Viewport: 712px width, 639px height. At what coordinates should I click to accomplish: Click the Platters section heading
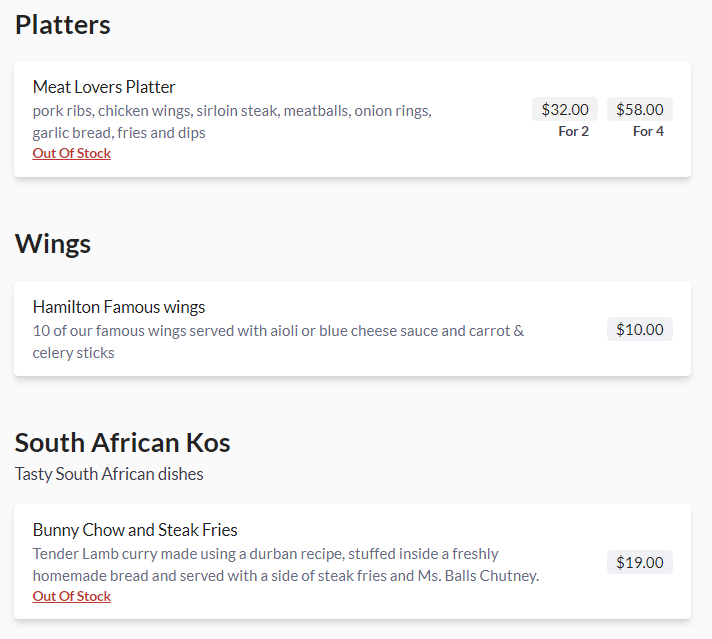tap(63, 25)
